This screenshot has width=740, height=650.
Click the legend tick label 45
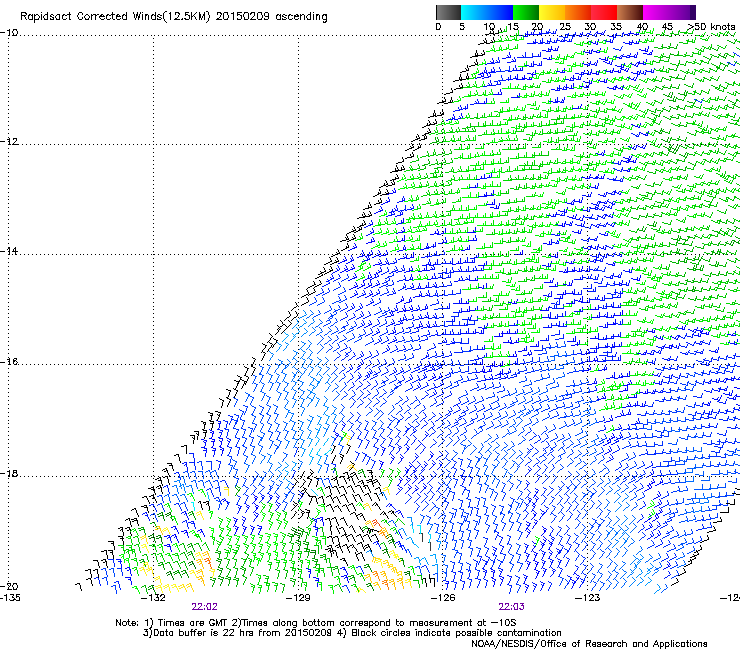(x=667, y=27)
